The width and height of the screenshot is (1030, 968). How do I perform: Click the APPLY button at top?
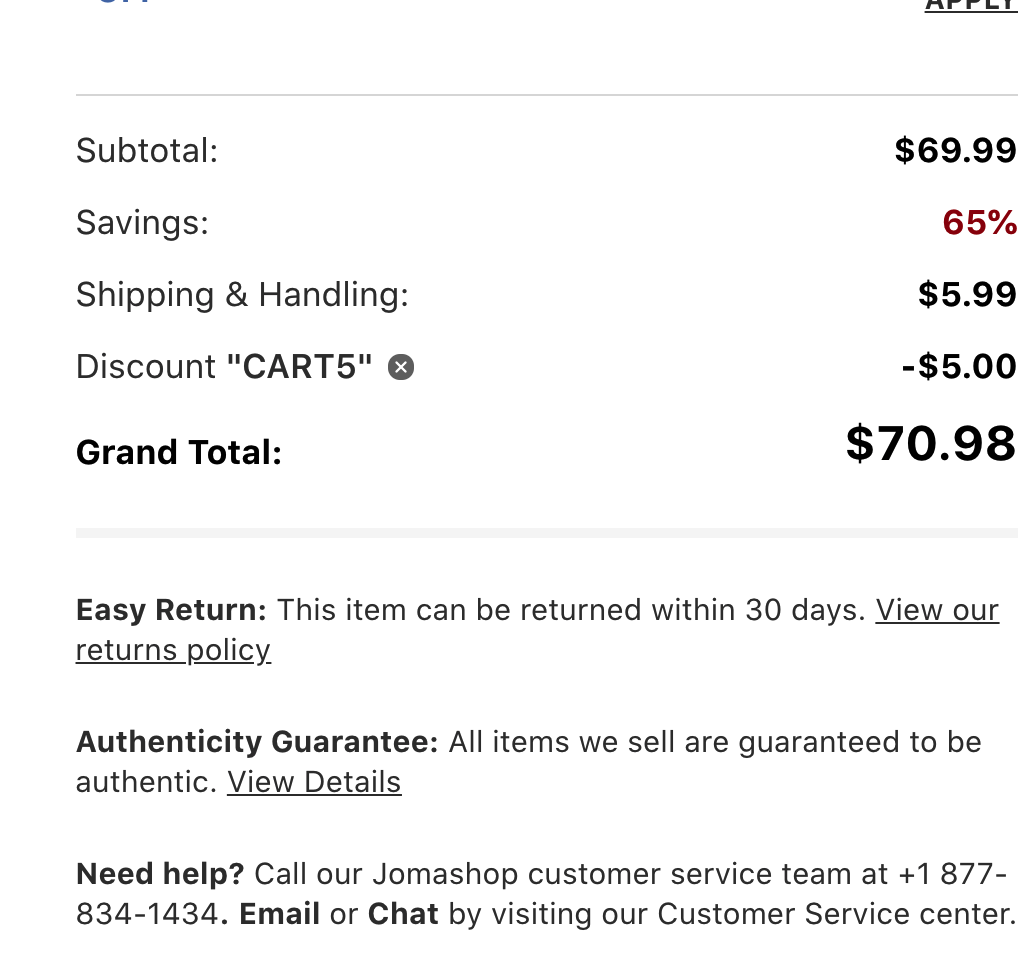click(970, 5)
